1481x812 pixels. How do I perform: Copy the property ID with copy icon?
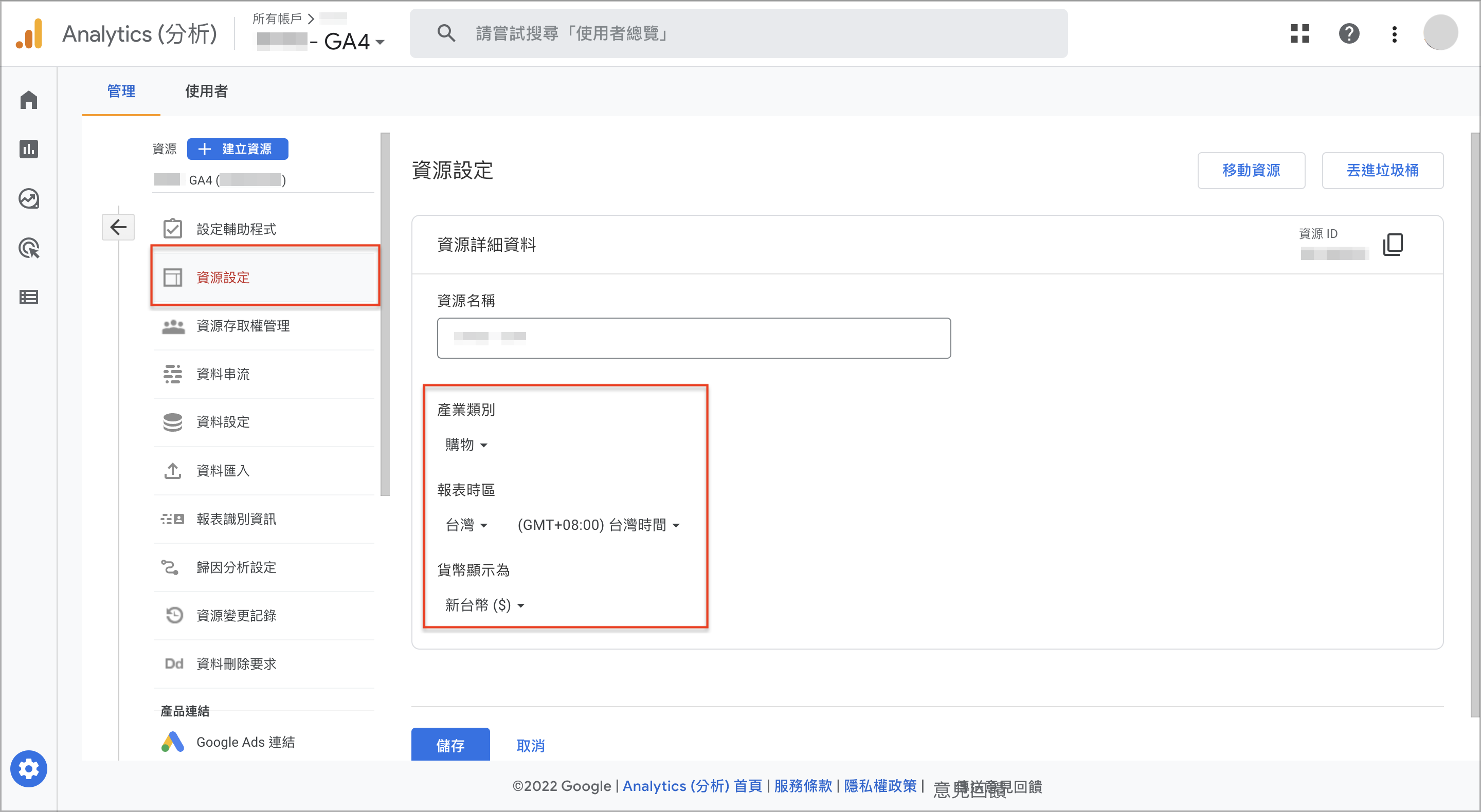click(x=1393, y=244)
